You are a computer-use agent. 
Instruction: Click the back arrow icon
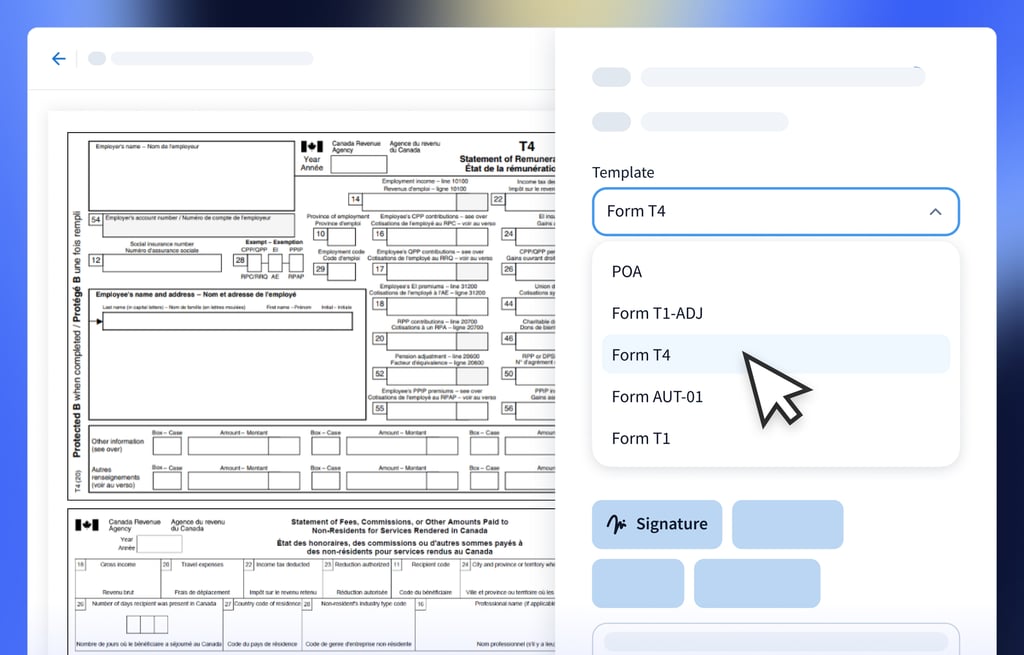[x=58, y=58]
